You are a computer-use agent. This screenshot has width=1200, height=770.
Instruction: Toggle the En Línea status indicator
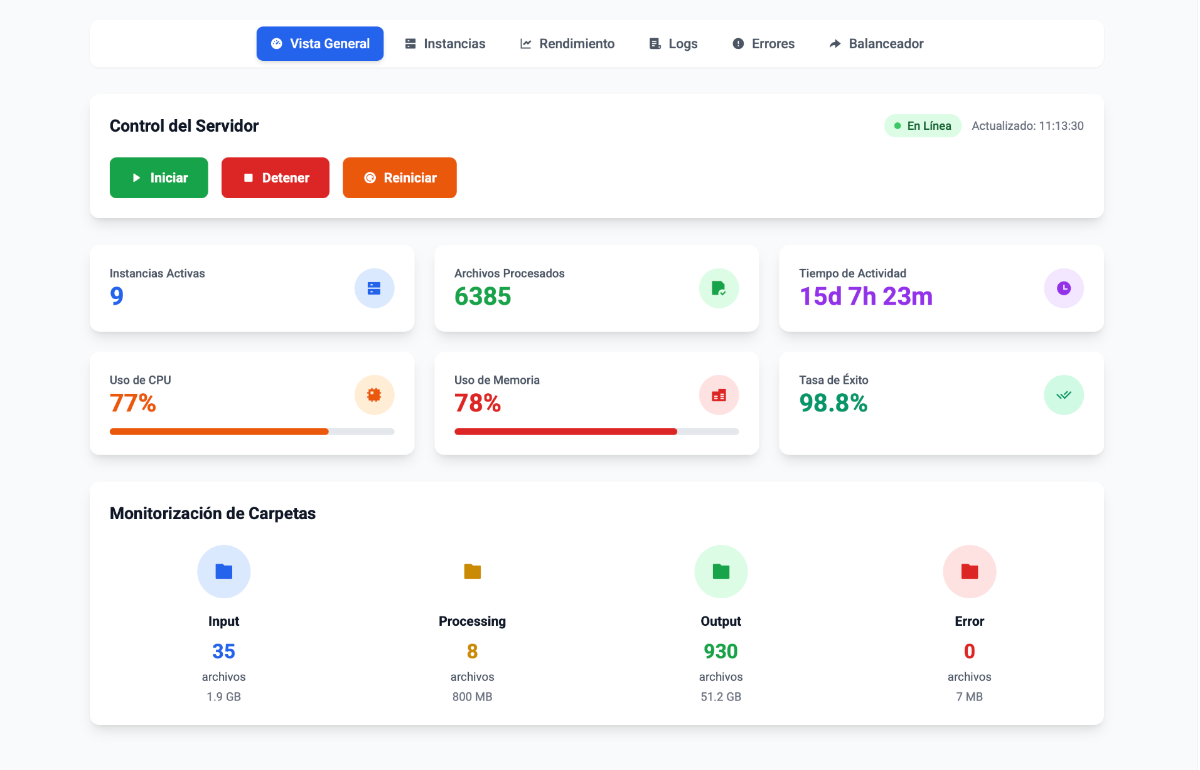[x=921, y=125]
